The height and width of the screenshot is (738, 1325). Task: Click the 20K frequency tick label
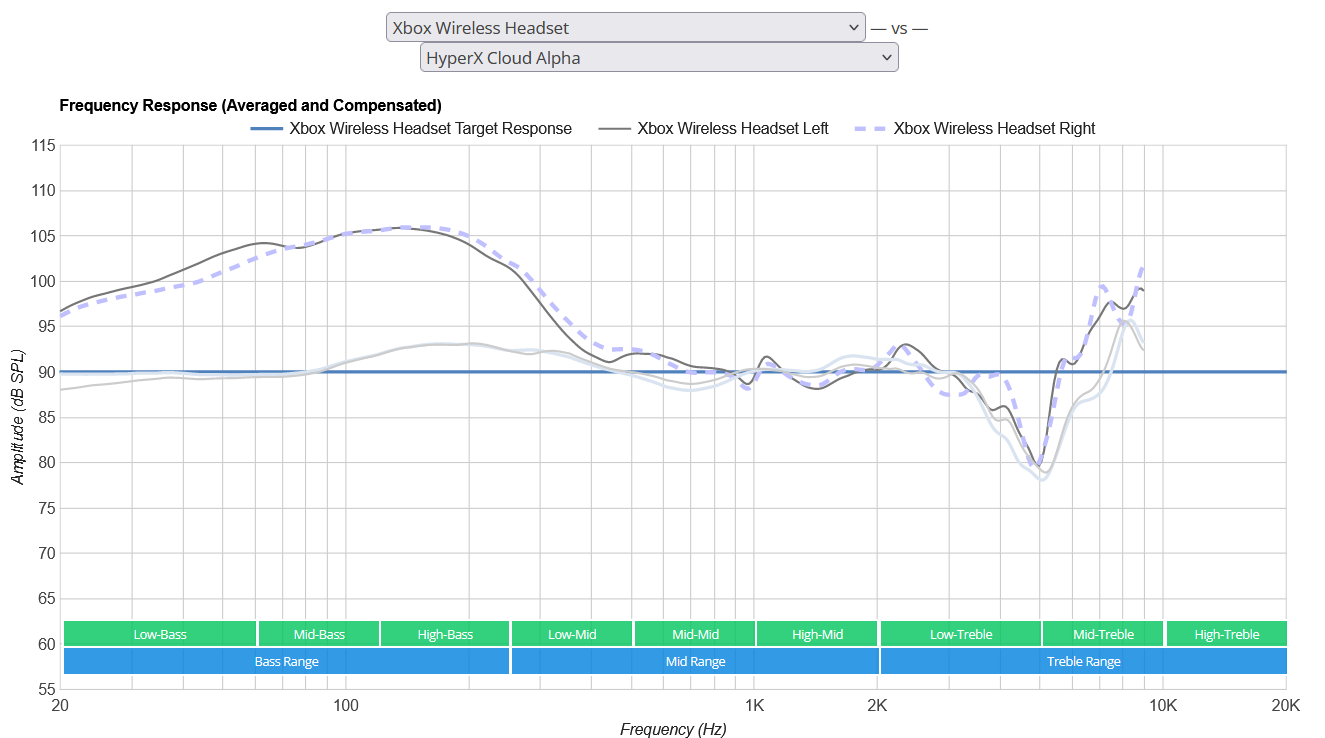point(1285,705)
